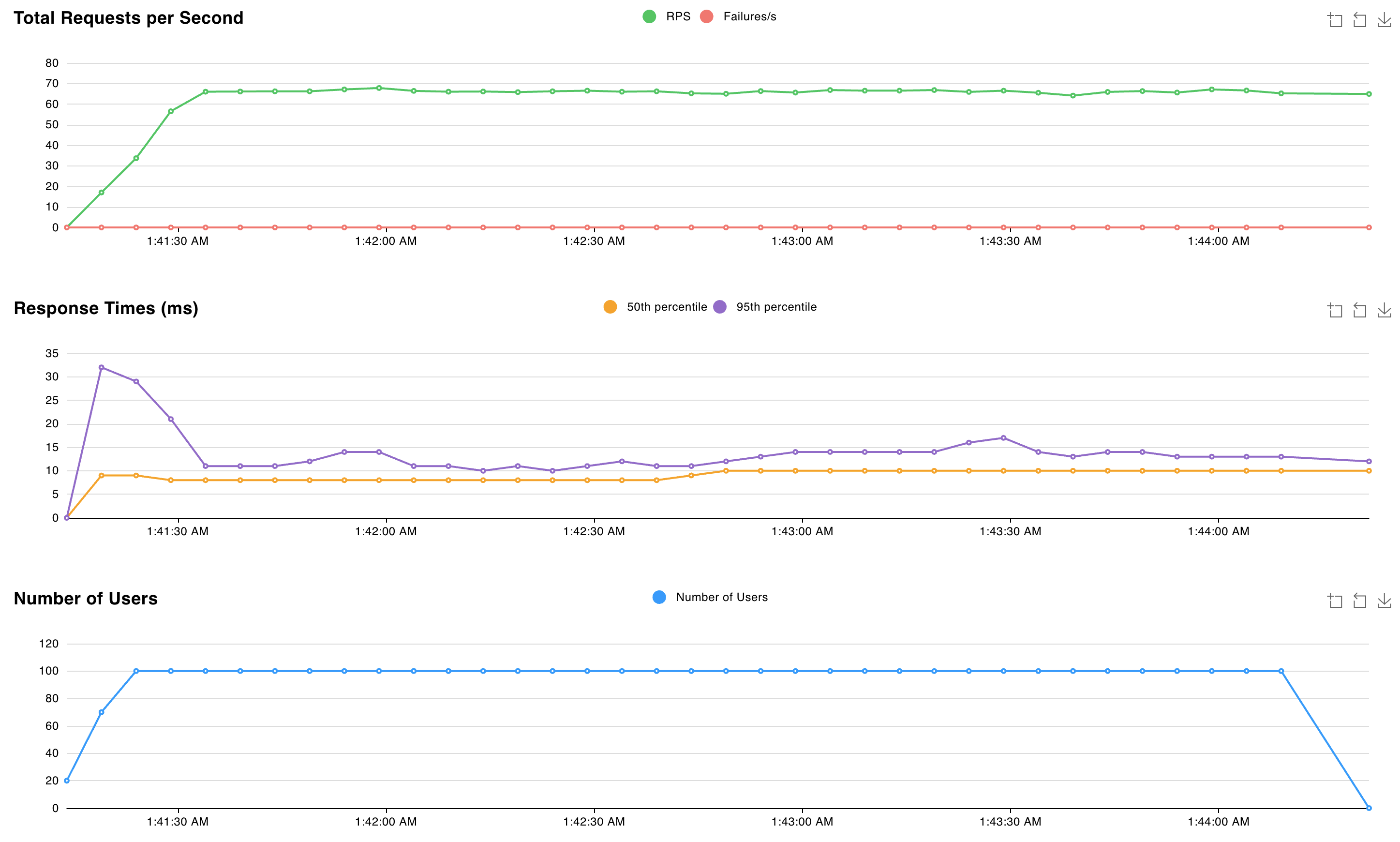
Task: Select the 95th percentile bump point at 17 ms
Action: click(x=1003, y=437)
